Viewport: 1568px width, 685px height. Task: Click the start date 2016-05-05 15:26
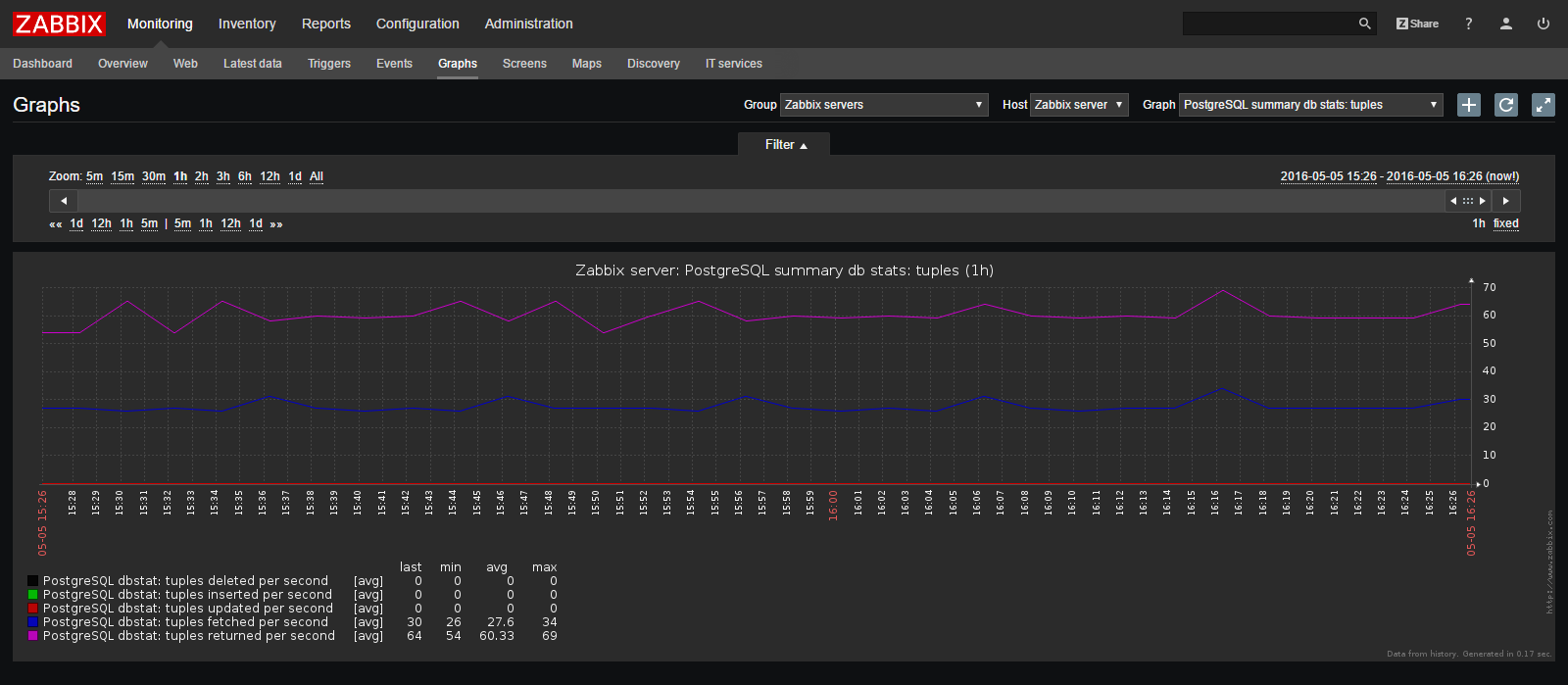pyautogui.click(x=1329, y=176)
